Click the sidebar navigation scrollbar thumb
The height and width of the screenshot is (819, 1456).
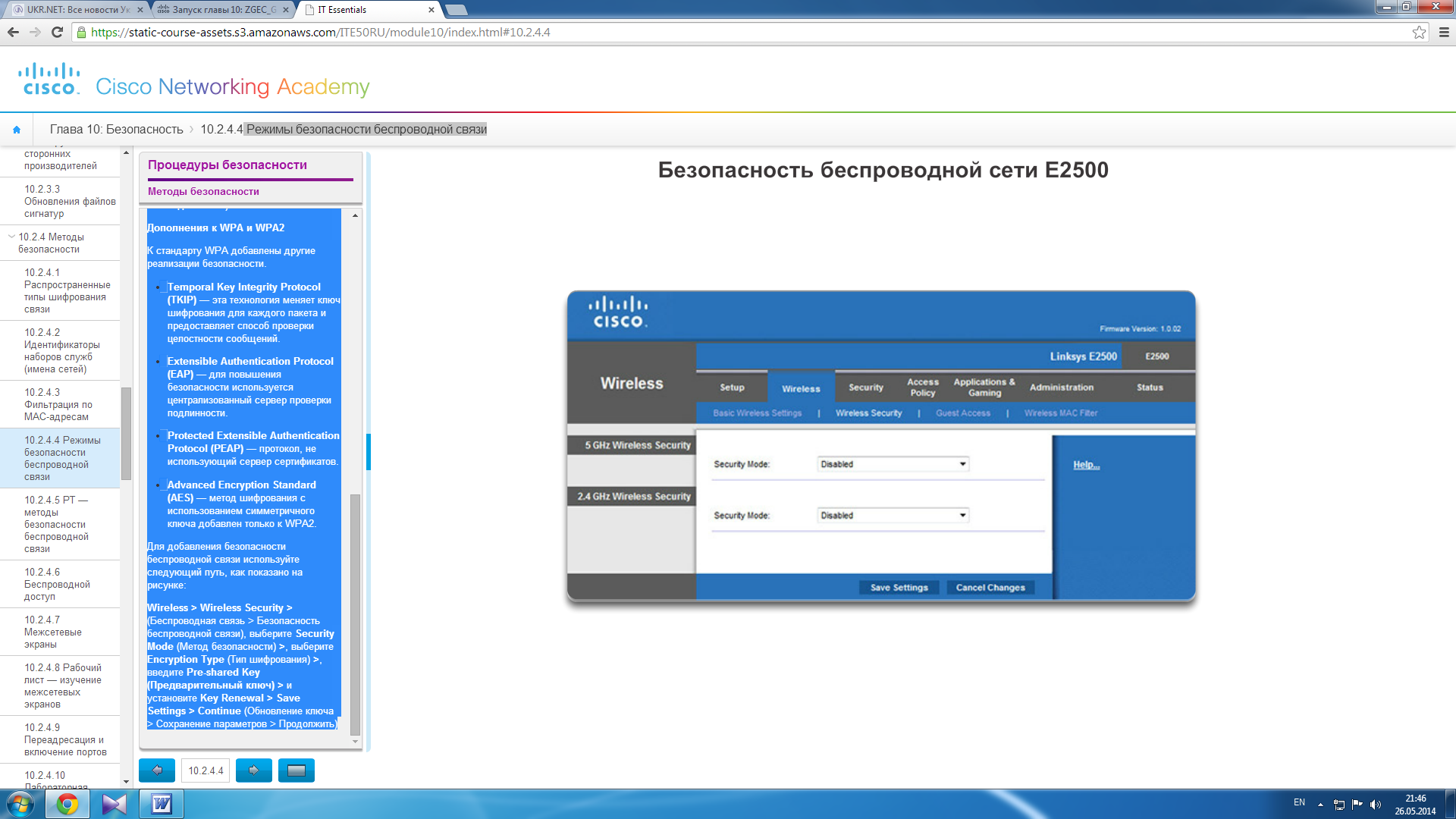[x=126, y=433]
